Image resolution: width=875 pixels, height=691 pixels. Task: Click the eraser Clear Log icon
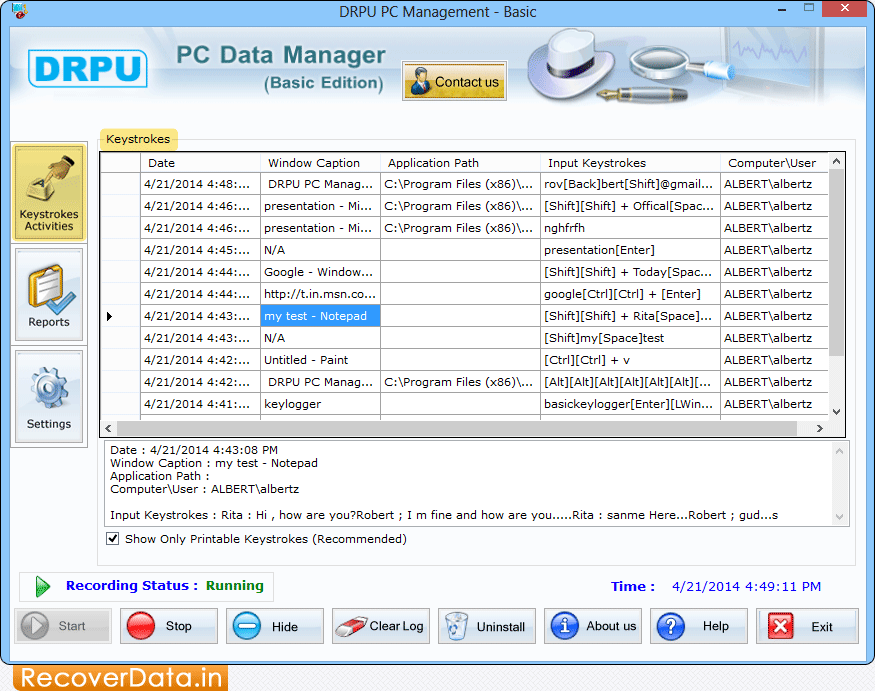(x=350, y=626)
